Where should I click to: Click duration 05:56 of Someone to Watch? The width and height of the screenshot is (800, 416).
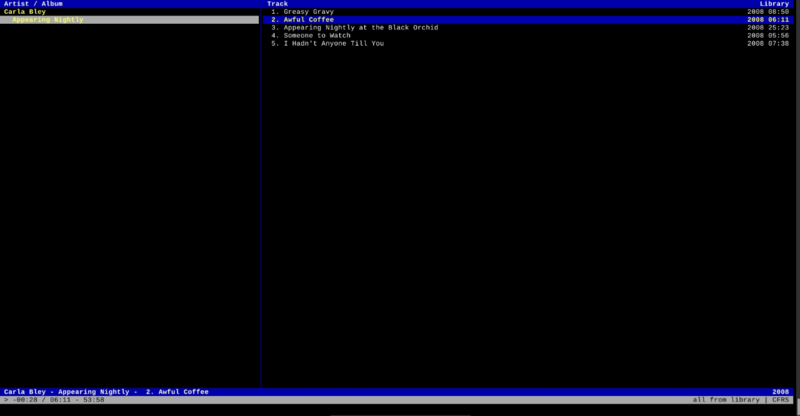tap(779, 36)
